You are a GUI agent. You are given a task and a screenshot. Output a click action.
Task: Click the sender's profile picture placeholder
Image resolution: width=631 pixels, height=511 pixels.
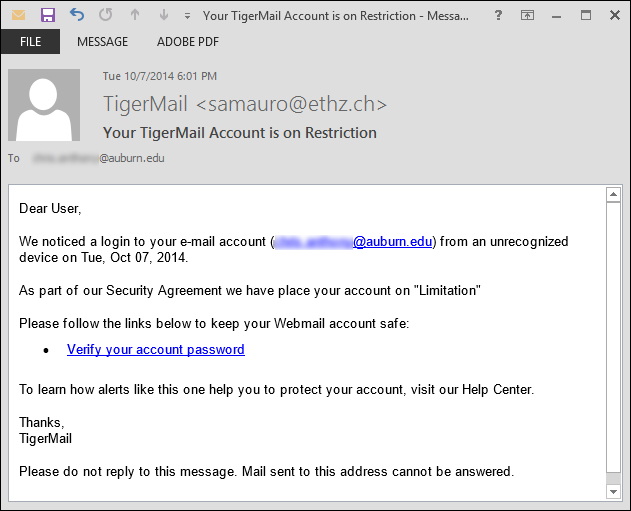(44, 105)
